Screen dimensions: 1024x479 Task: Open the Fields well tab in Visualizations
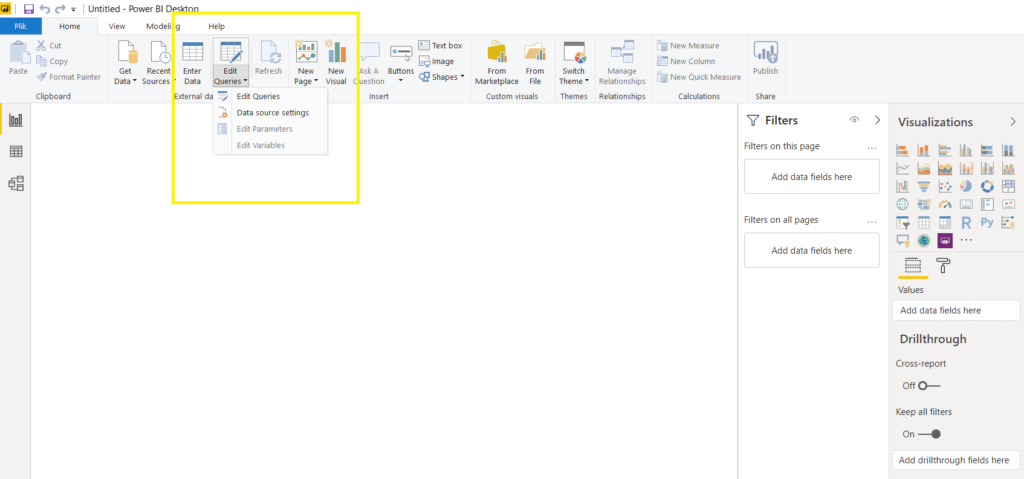click(912, 265)
